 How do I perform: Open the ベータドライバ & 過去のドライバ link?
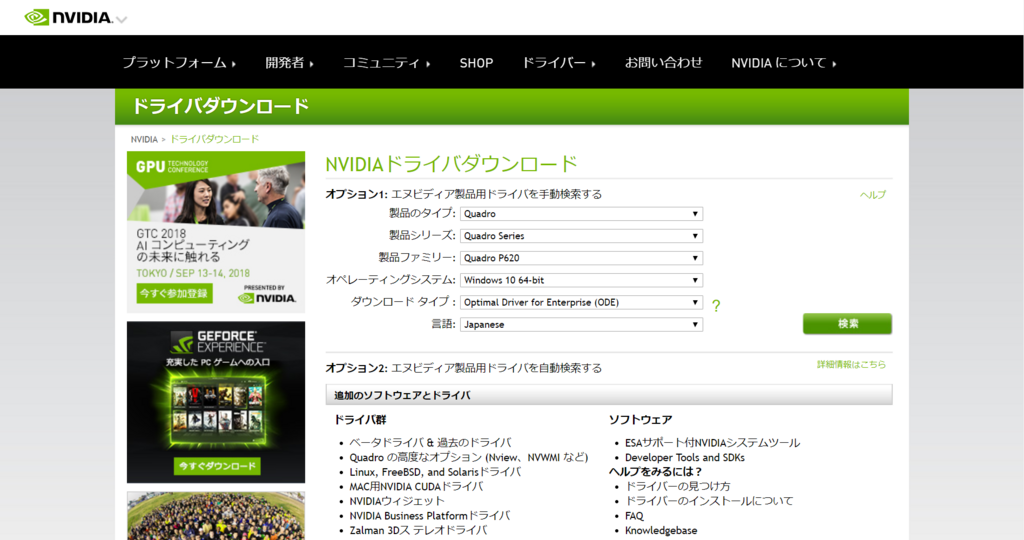click(430, 443)
